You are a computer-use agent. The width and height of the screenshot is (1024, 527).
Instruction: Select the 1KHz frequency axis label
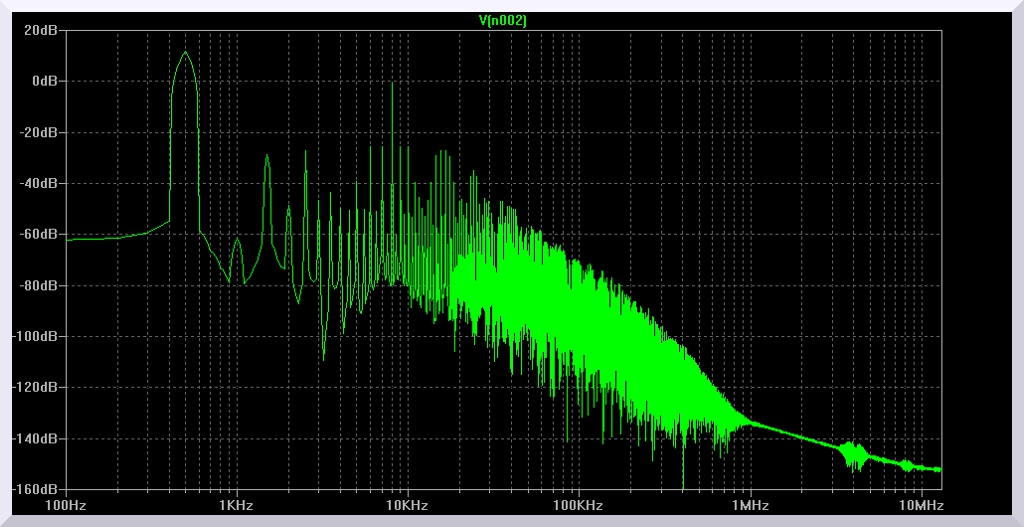(236, 506)
